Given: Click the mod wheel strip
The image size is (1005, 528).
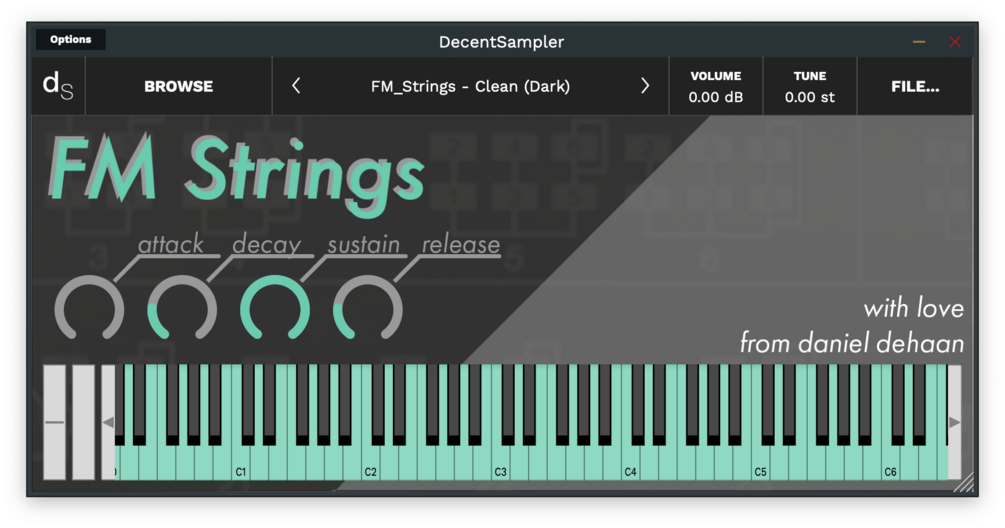Looking at the screenshot, I should tap(83, 422).
